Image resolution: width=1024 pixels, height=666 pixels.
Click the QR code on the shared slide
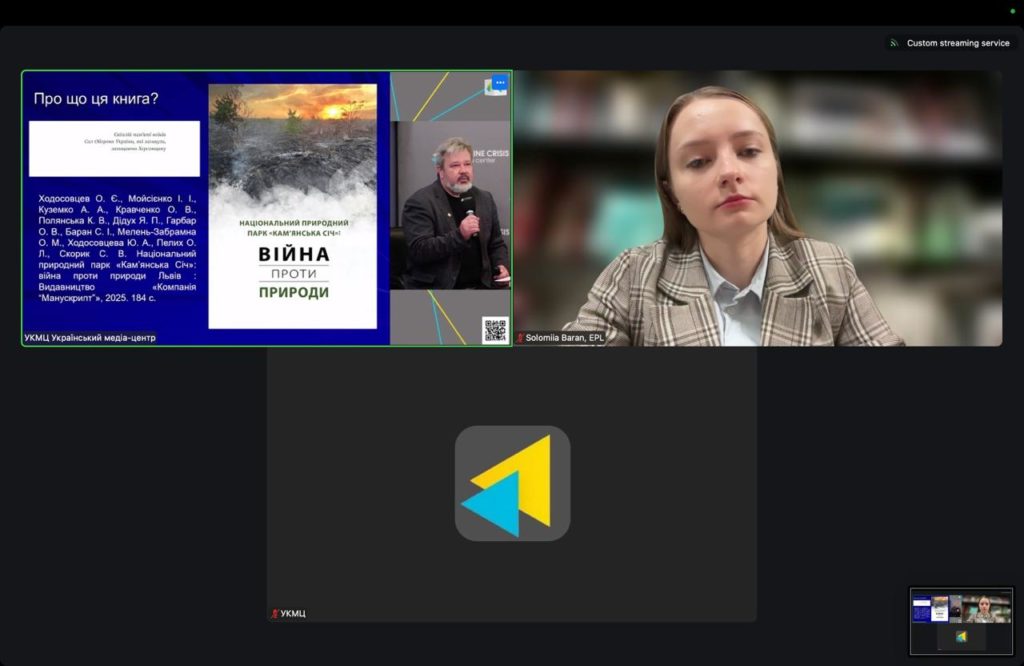495,330
